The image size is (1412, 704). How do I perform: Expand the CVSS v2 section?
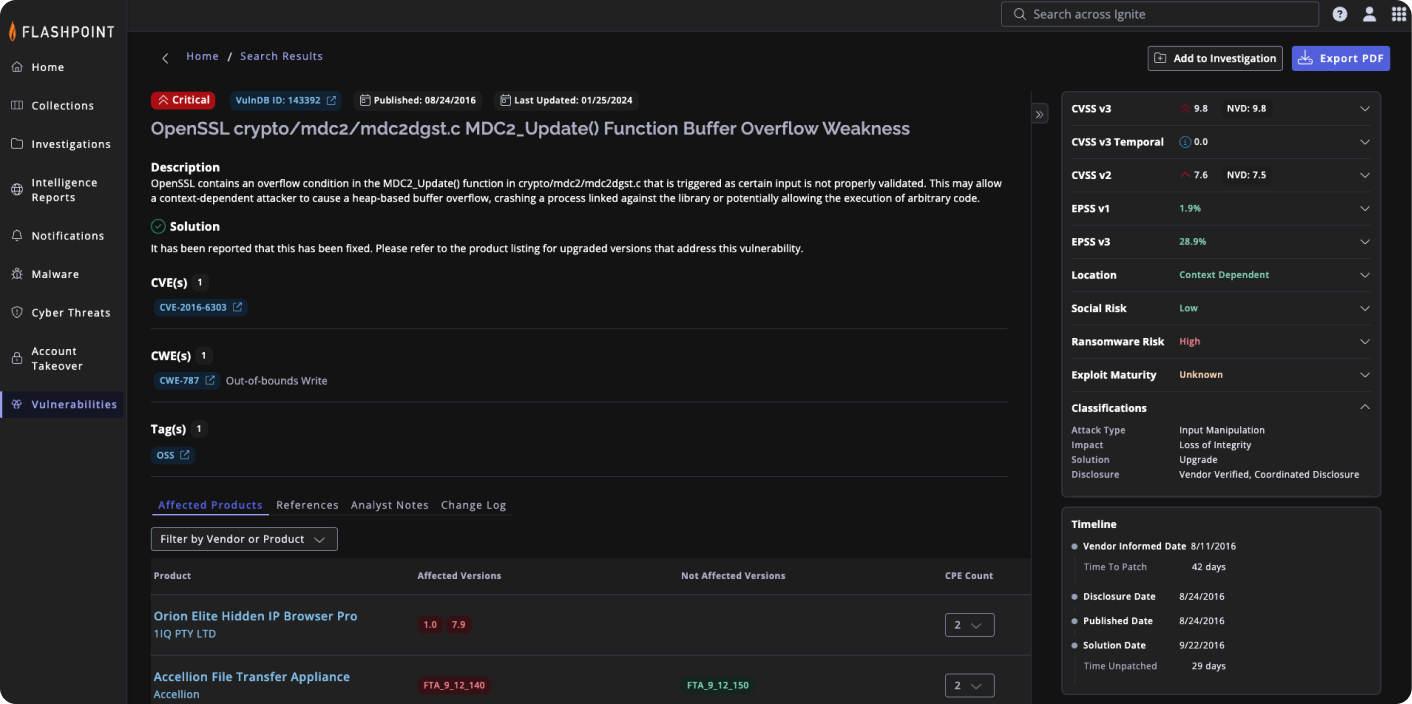click(x=1365, y=175)
